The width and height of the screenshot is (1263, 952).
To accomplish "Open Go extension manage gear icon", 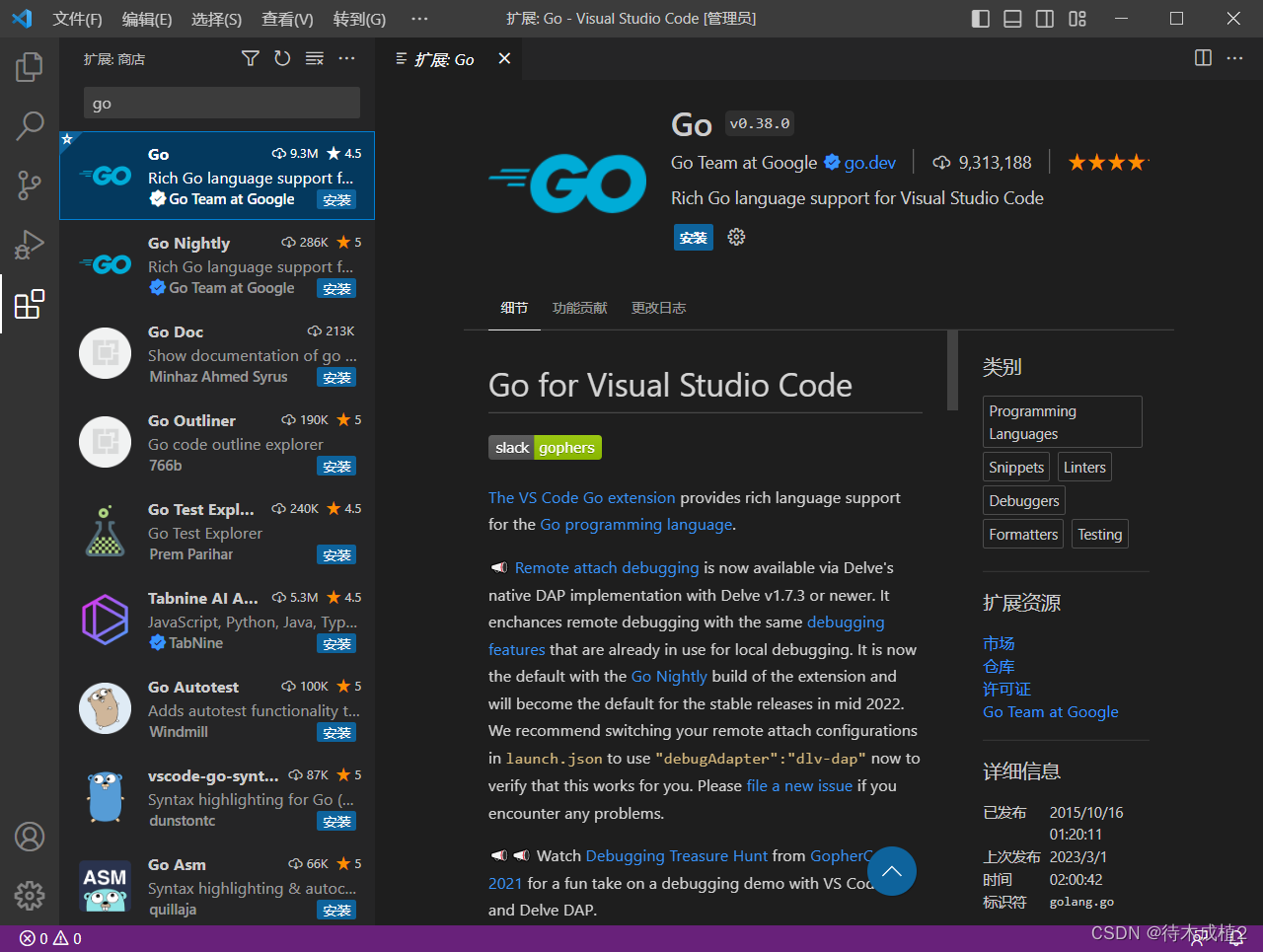I will 736,237.
